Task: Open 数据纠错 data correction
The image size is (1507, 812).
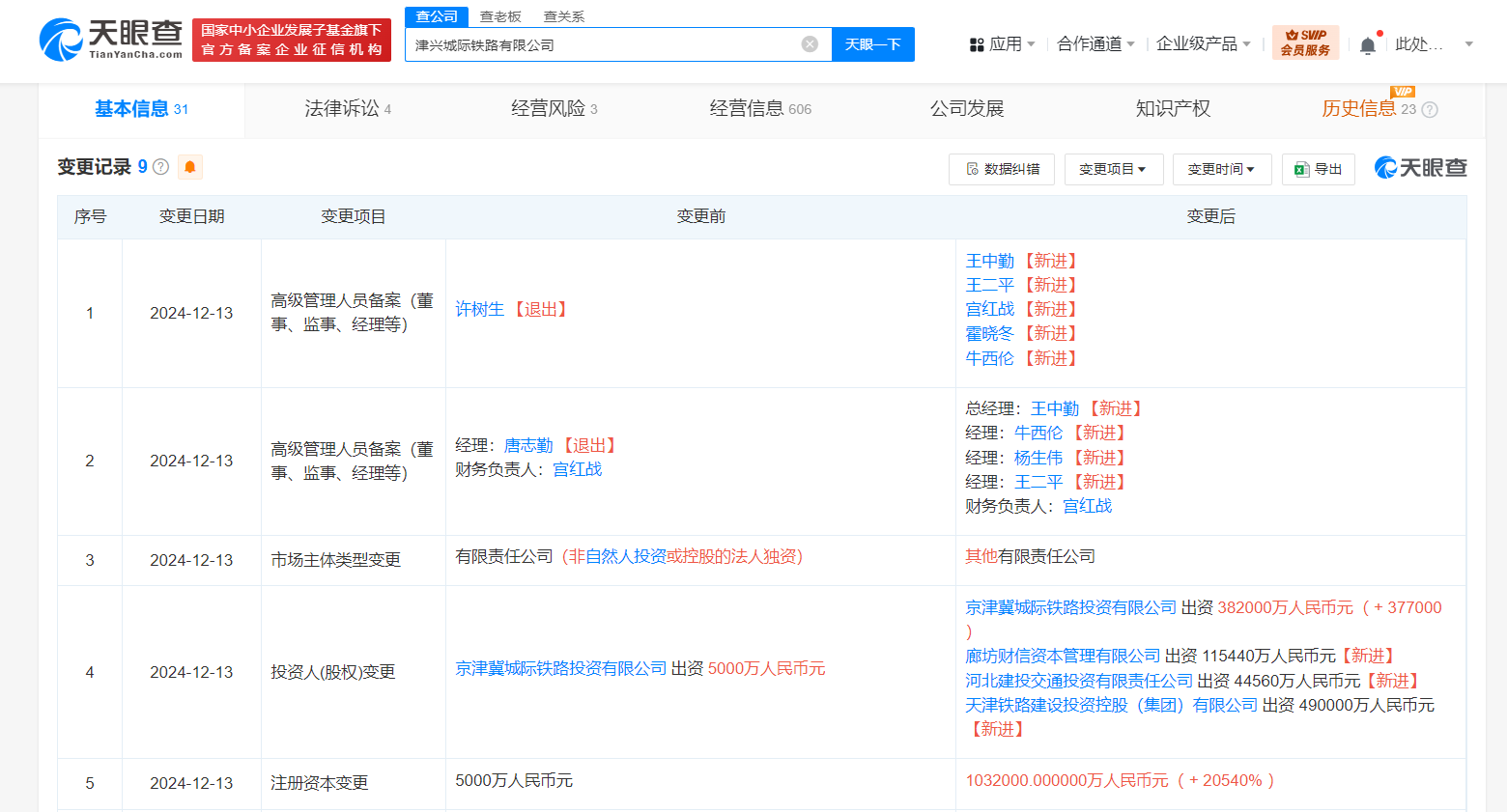Action: (1002, 169)
